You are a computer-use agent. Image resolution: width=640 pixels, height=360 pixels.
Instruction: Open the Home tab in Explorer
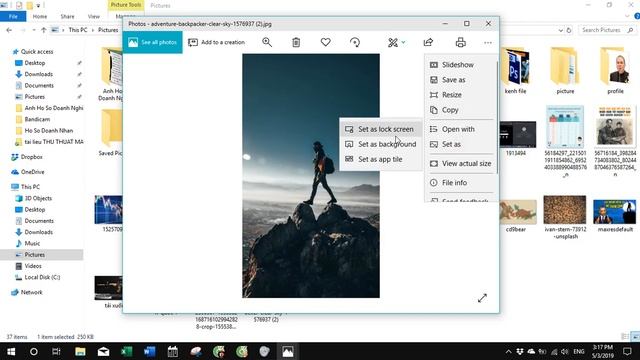click(x=40, y=16)
